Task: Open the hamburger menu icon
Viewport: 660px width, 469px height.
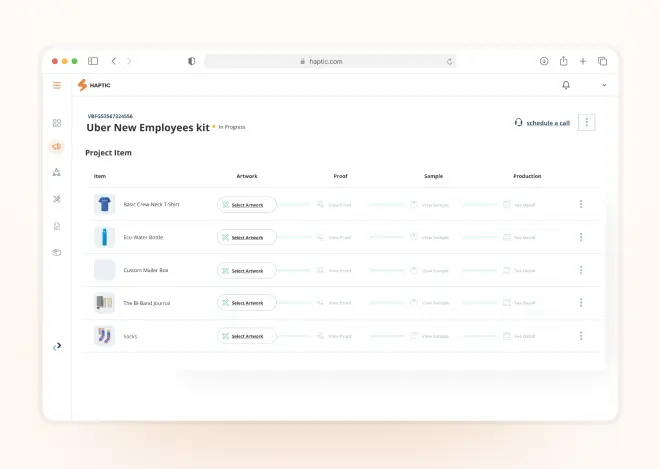Action: coord(57,85)
